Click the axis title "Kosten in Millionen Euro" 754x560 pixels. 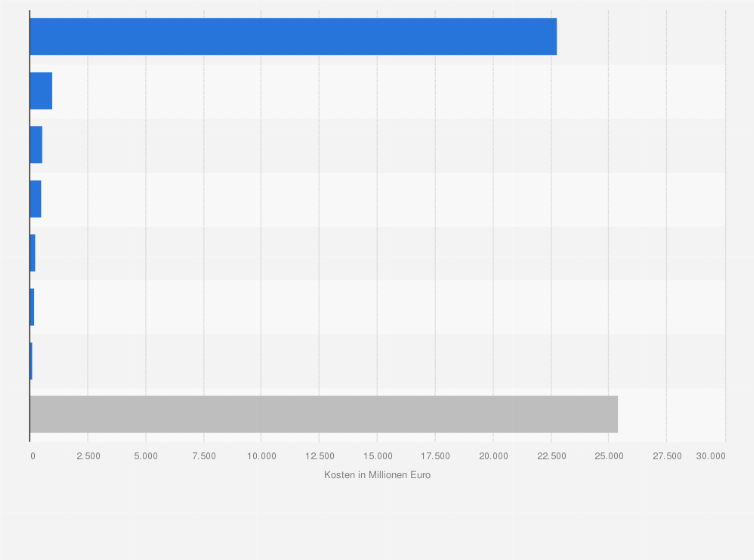377,475
